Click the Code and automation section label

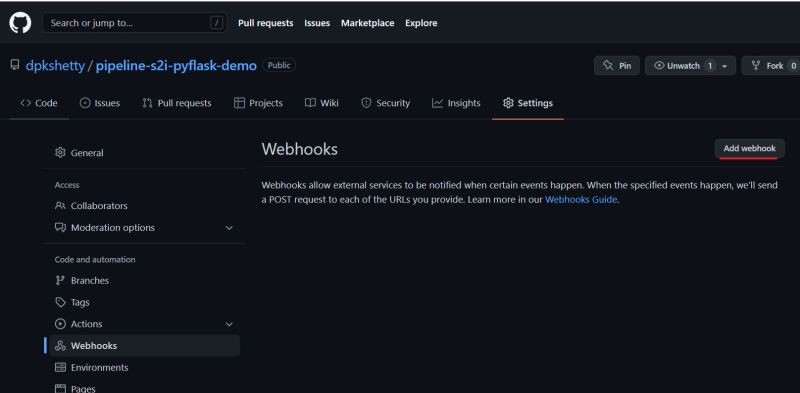(95, 259)
